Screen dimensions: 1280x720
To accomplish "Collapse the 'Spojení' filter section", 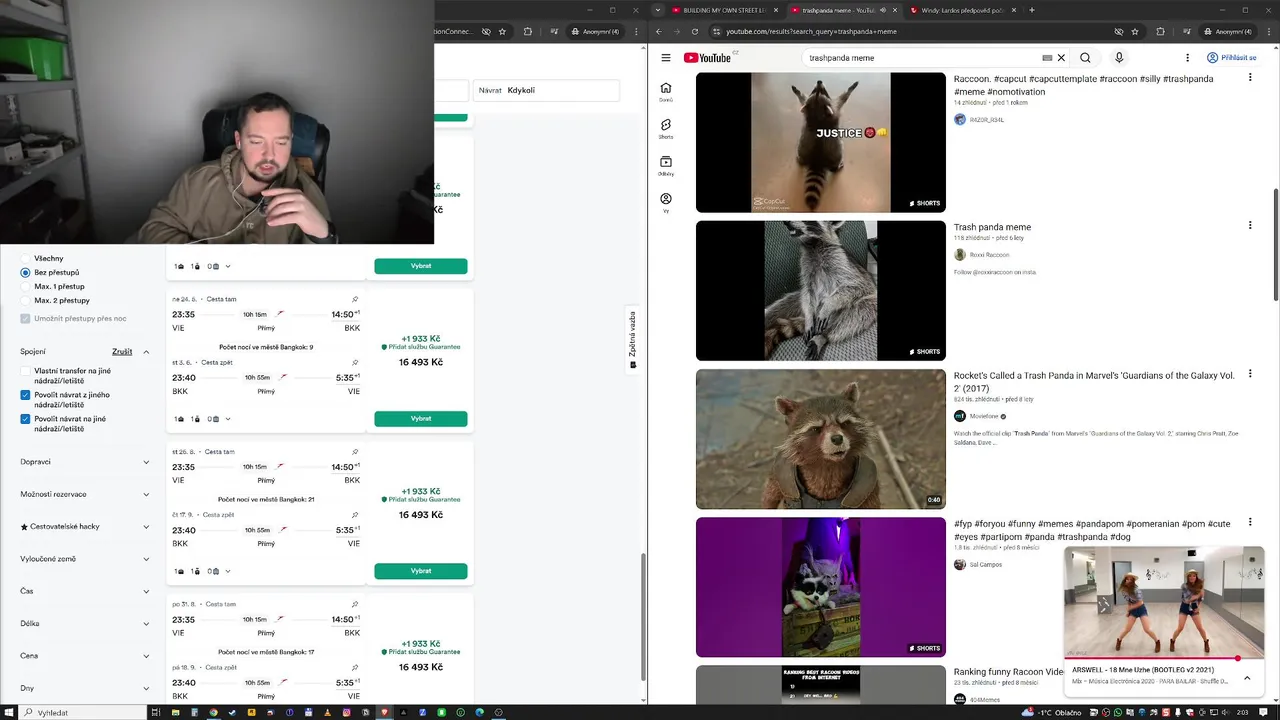I will (x=146, y=352).
